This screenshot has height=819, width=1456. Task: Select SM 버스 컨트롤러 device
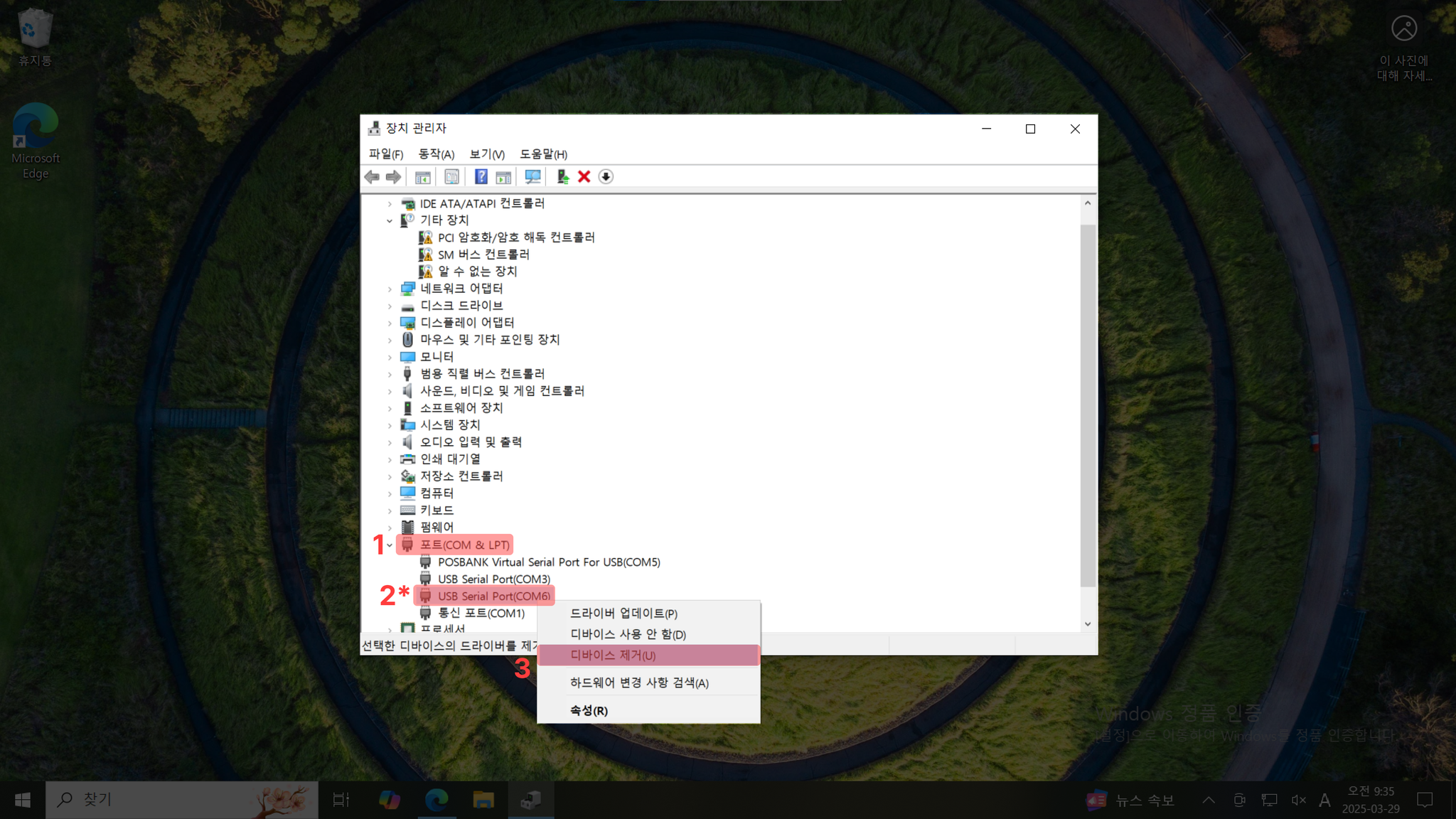[483, 255]
